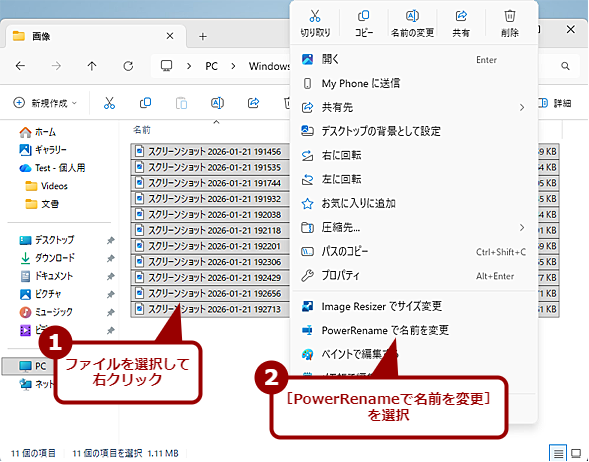The width and height of the screenshot is (589, 462).
Task: Choose 開く from the context menu
Action: point(414,59)
